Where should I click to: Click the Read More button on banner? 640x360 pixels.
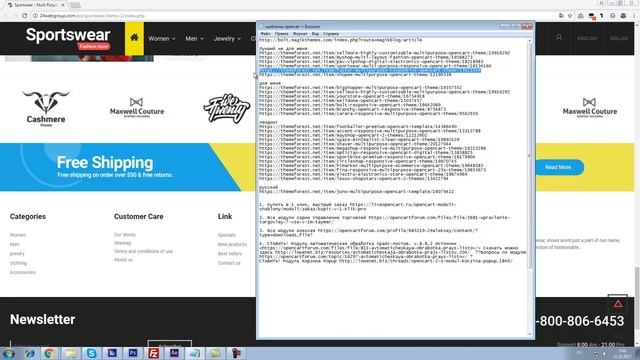point(558,167)
